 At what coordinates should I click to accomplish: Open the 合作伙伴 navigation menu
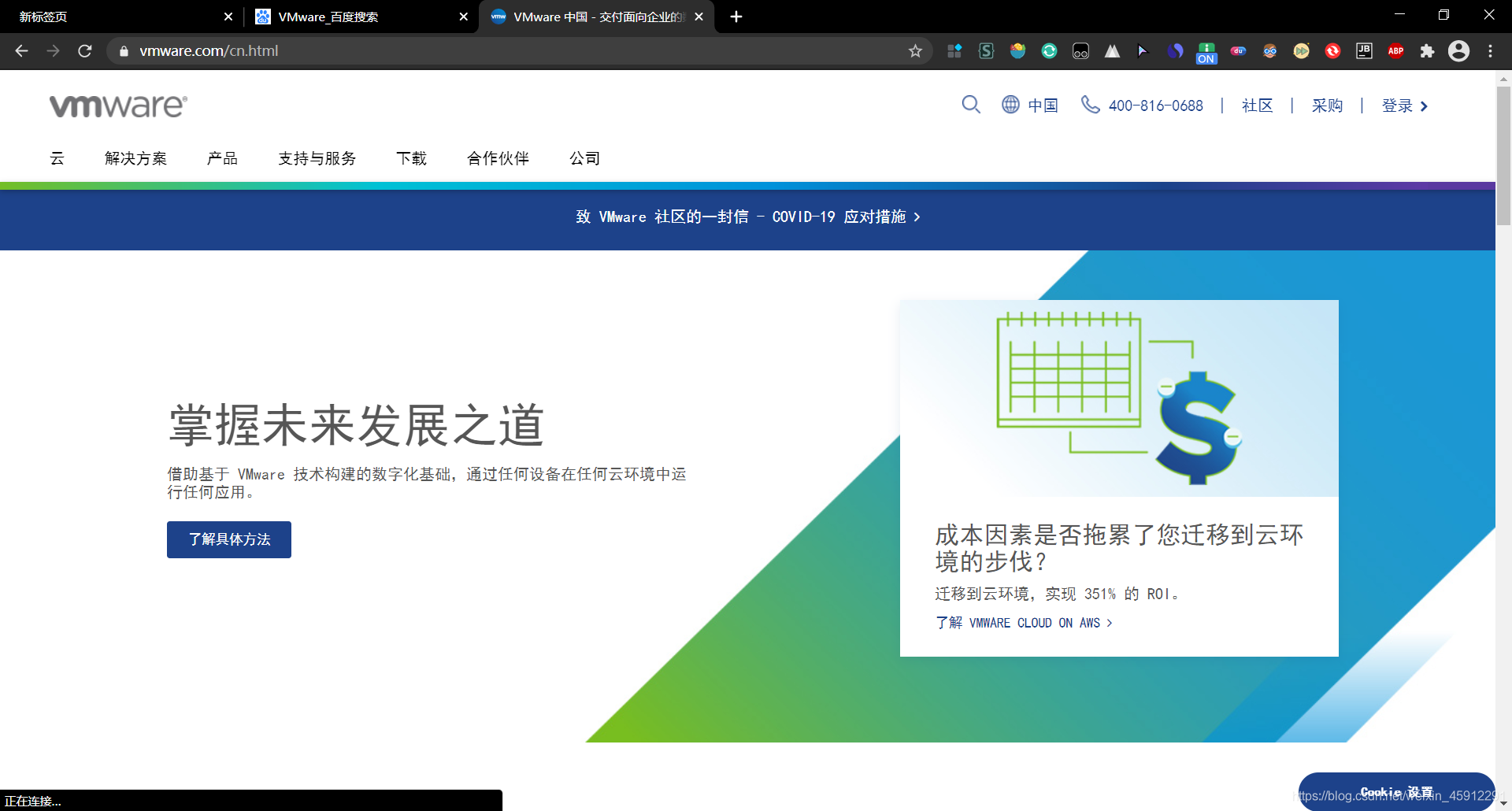tap(498, 158)
